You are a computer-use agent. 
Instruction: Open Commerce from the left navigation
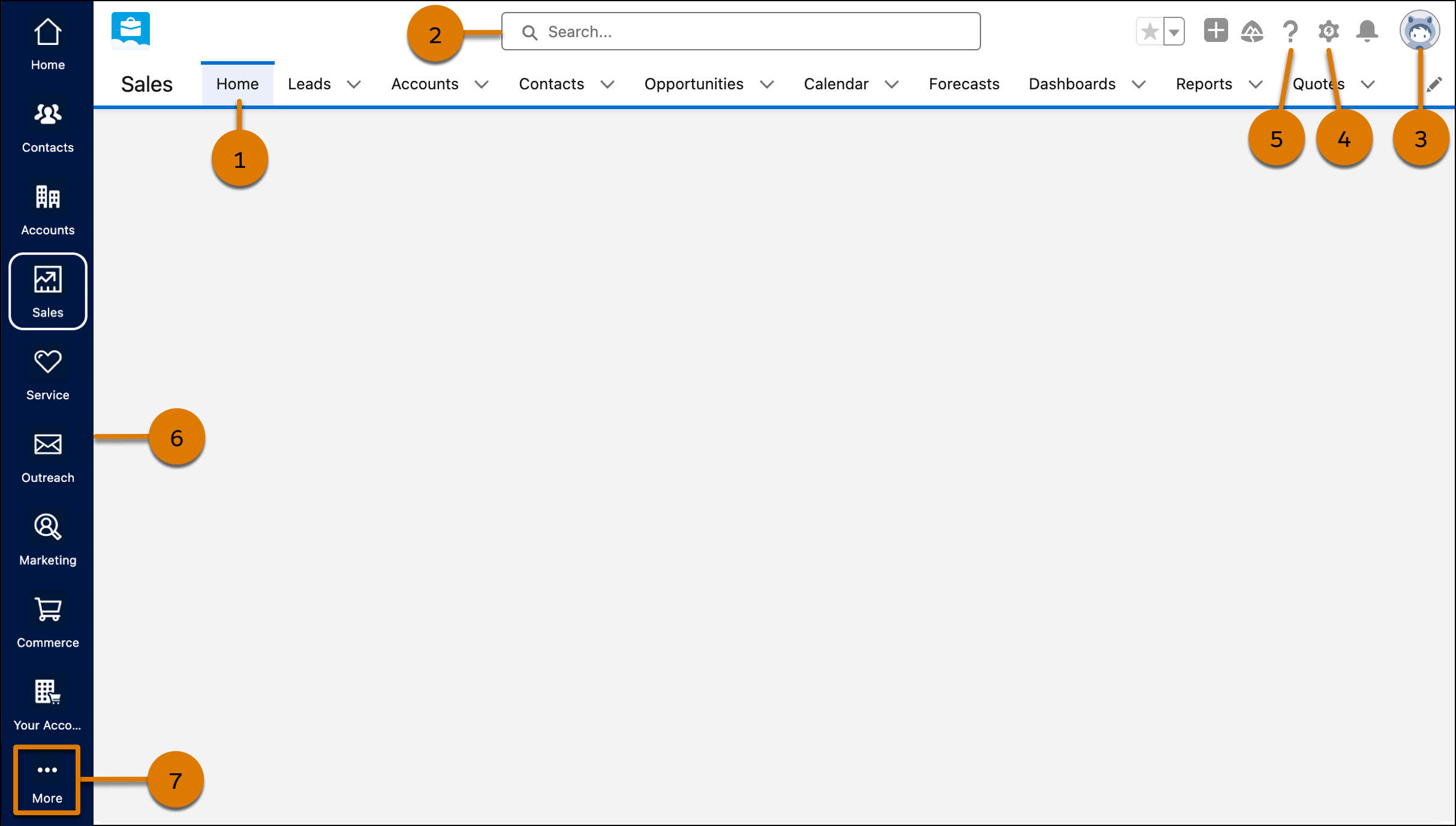47,610
